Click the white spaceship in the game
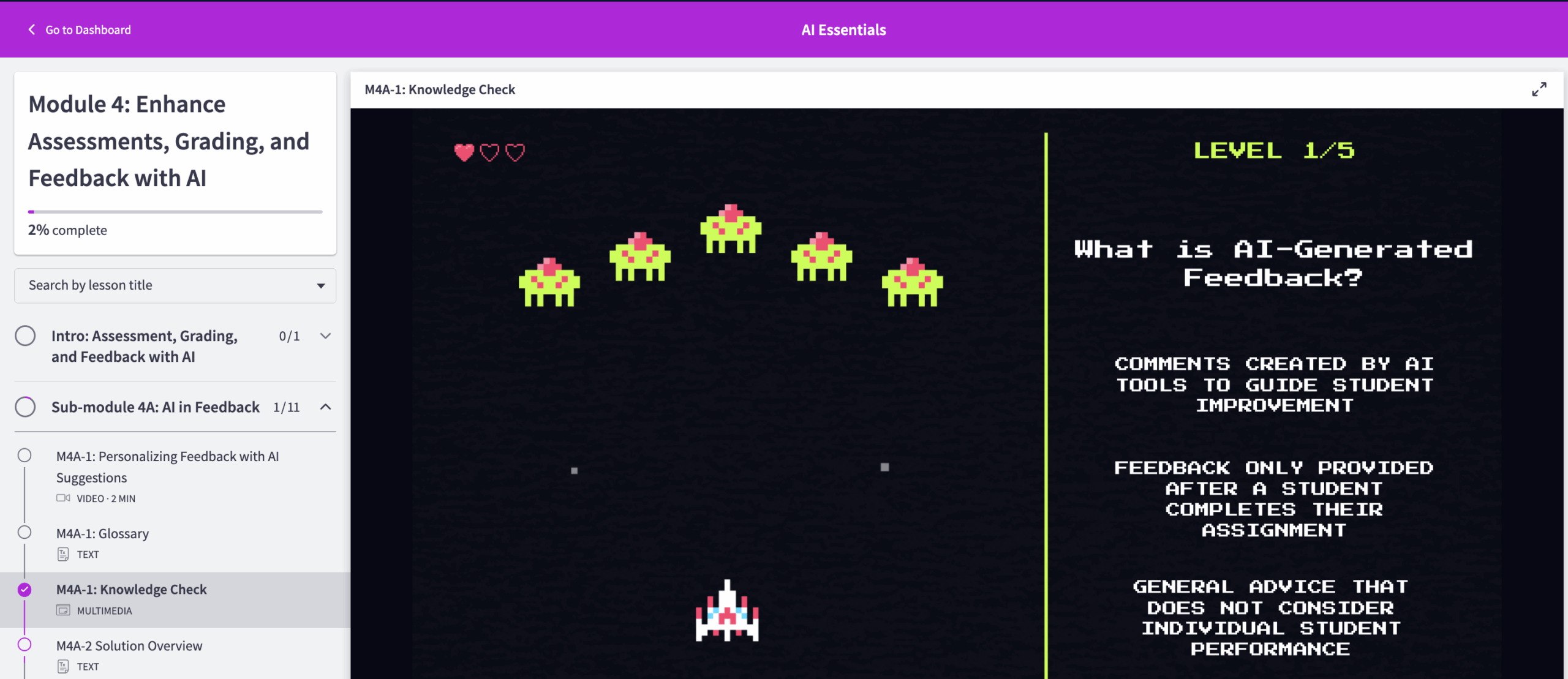Viewport: 1568px width, 679px height. (x=727, y=612)
